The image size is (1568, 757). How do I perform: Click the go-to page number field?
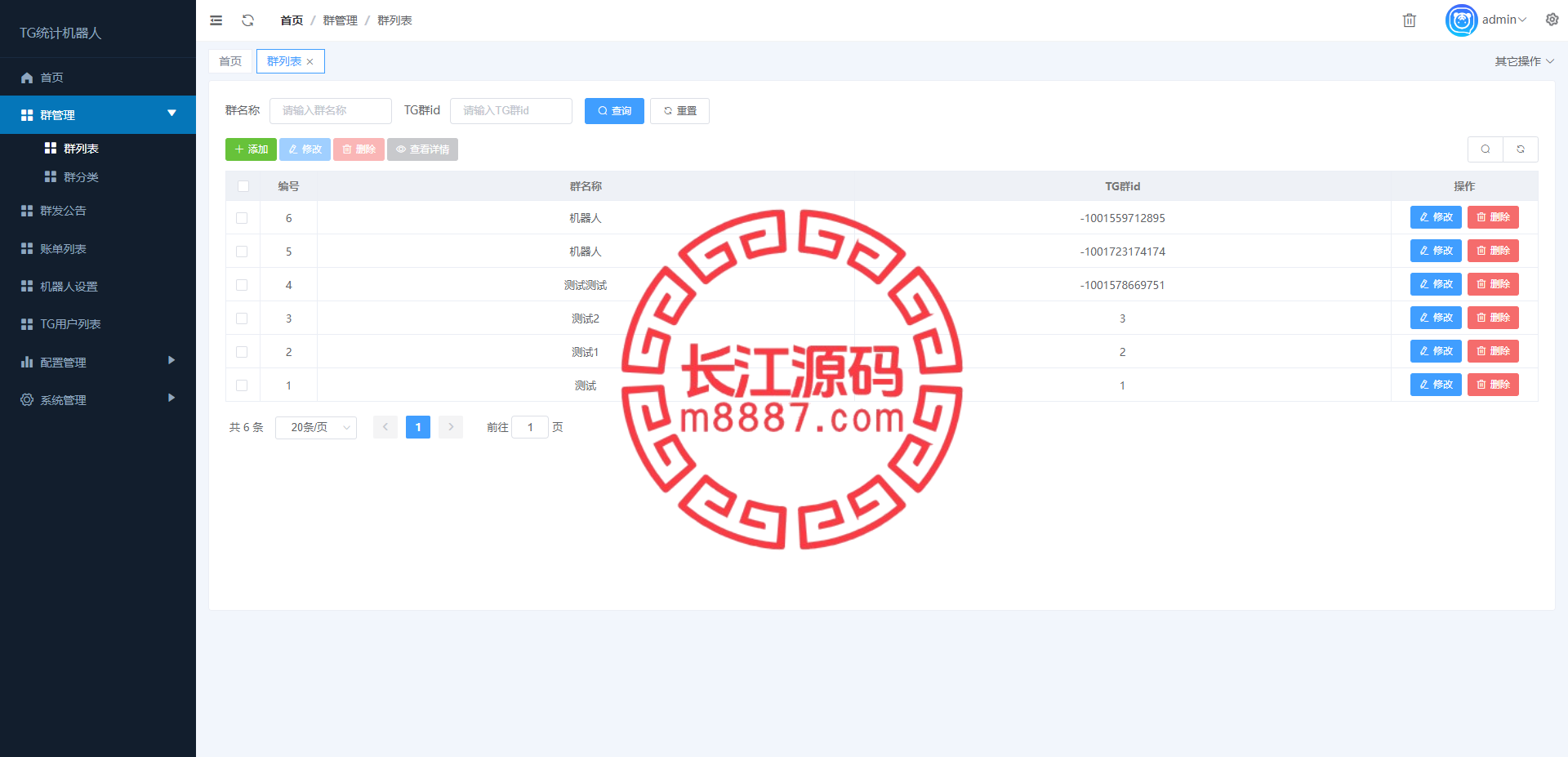point(530,427)
